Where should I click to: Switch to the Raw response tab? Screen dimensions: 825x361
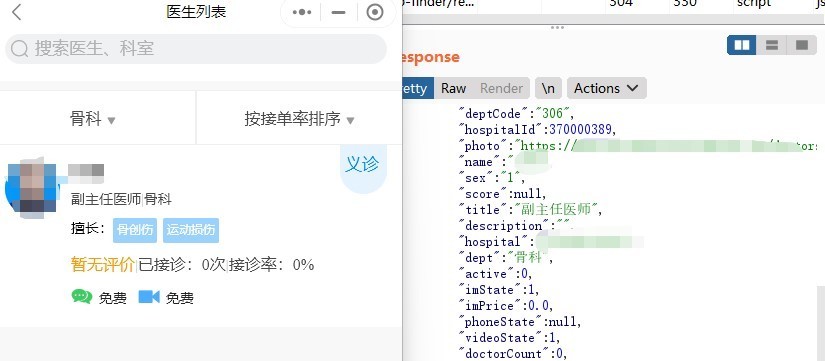click(454, 88)
